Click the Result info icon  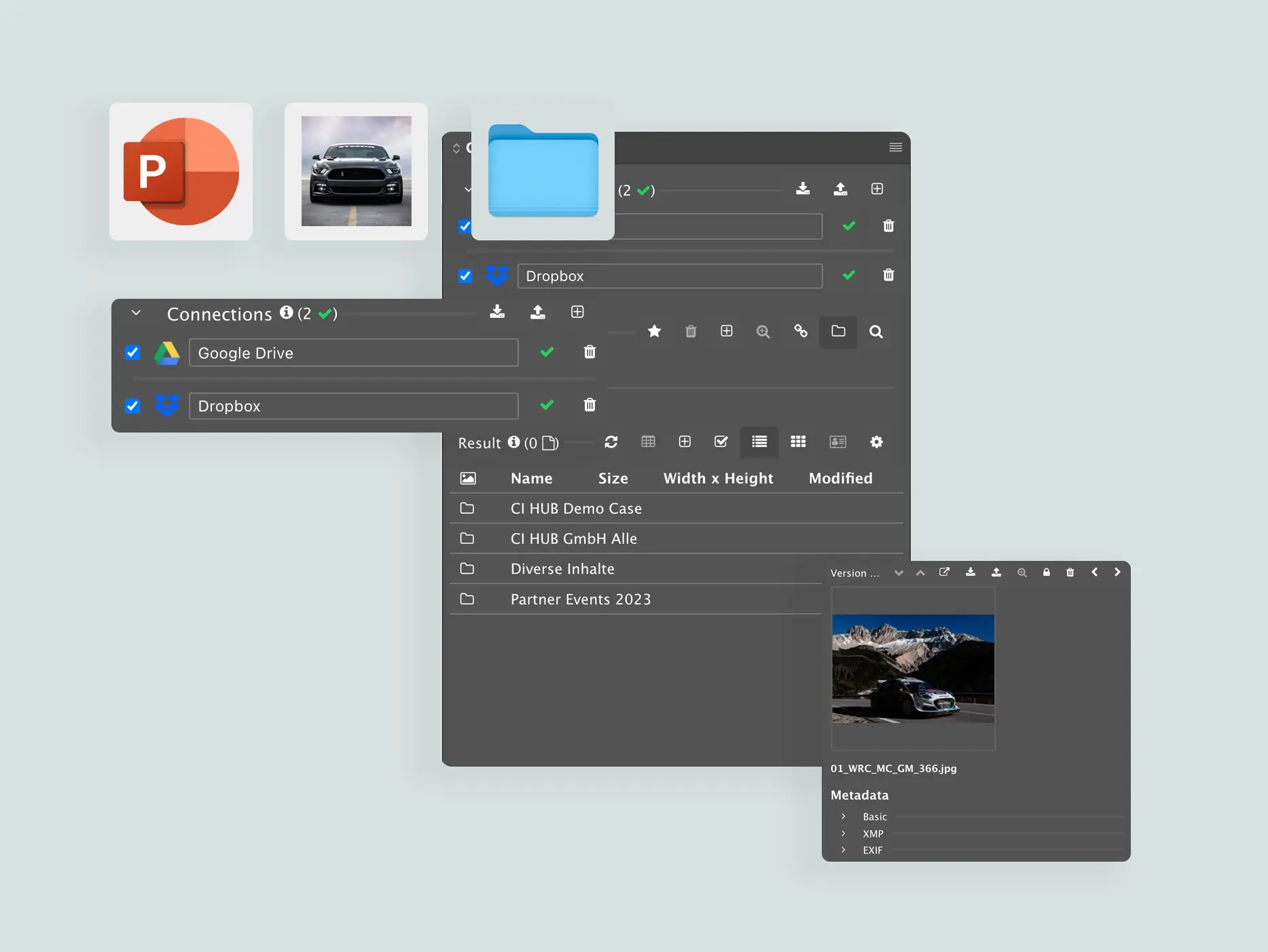(514, 442)
